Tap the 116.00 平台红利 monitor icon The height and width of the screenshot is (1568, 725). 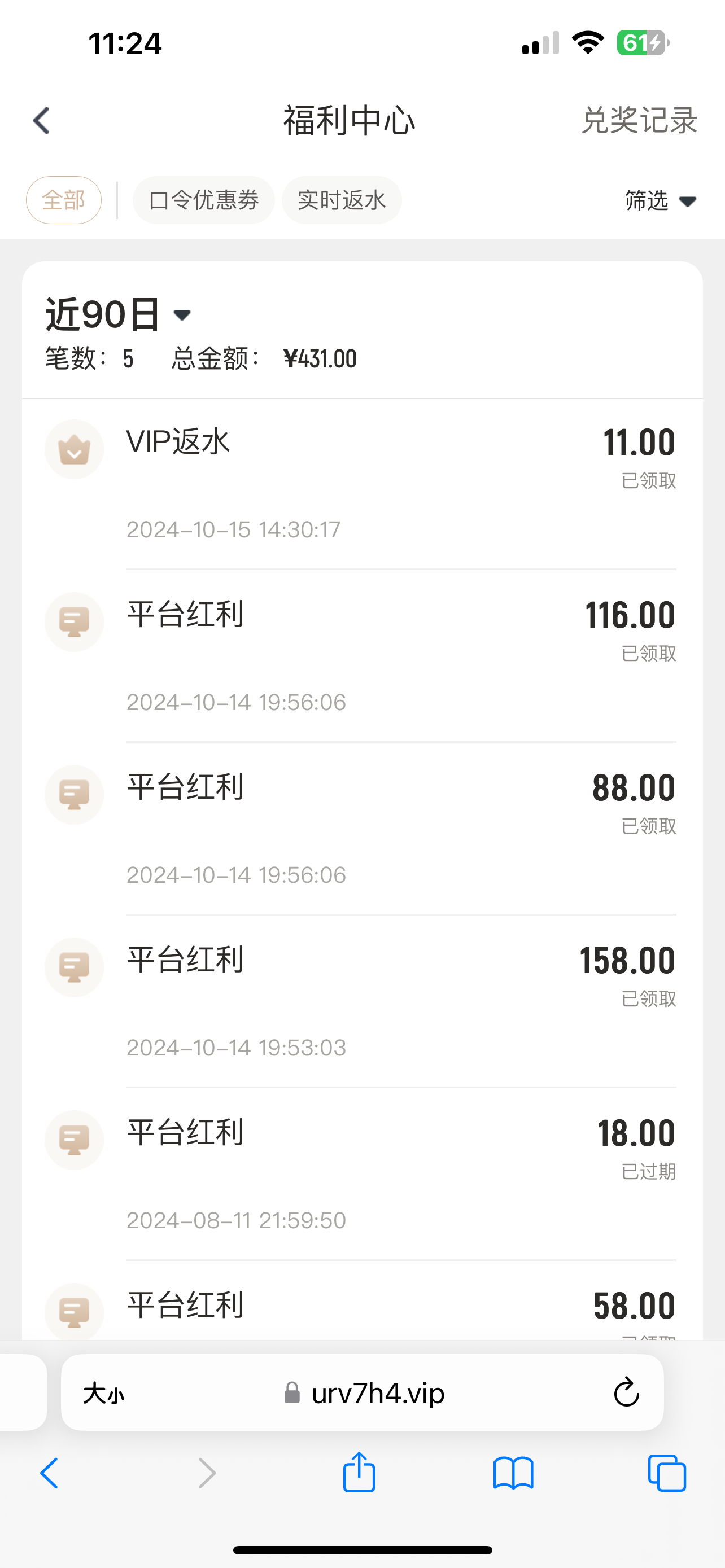click(75, 622)
